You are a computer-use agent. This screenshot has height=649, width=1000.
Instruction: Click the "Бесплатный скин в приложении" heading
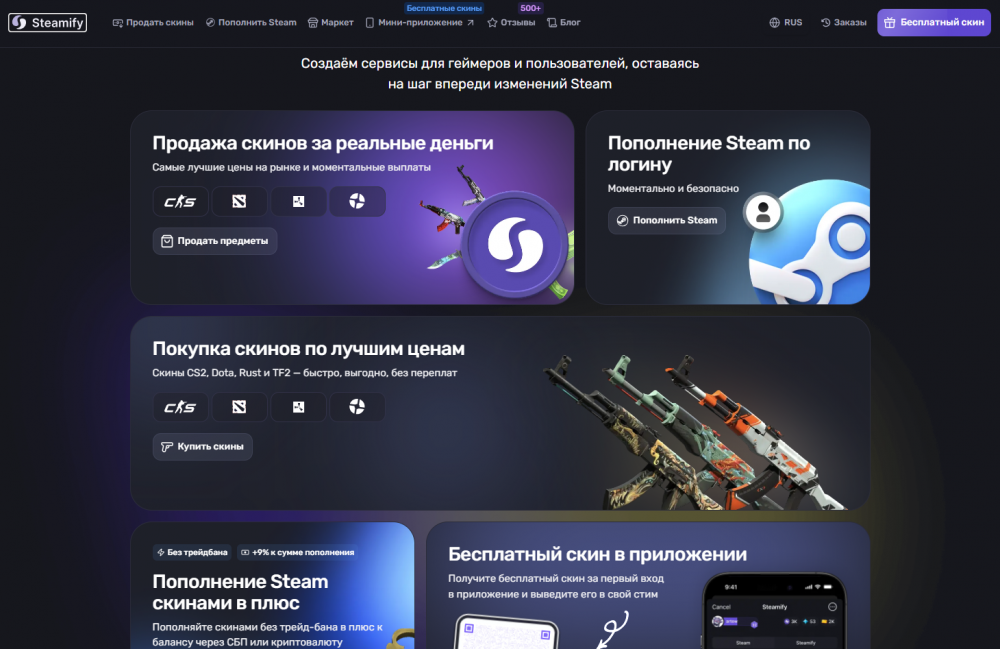(598, 554)
